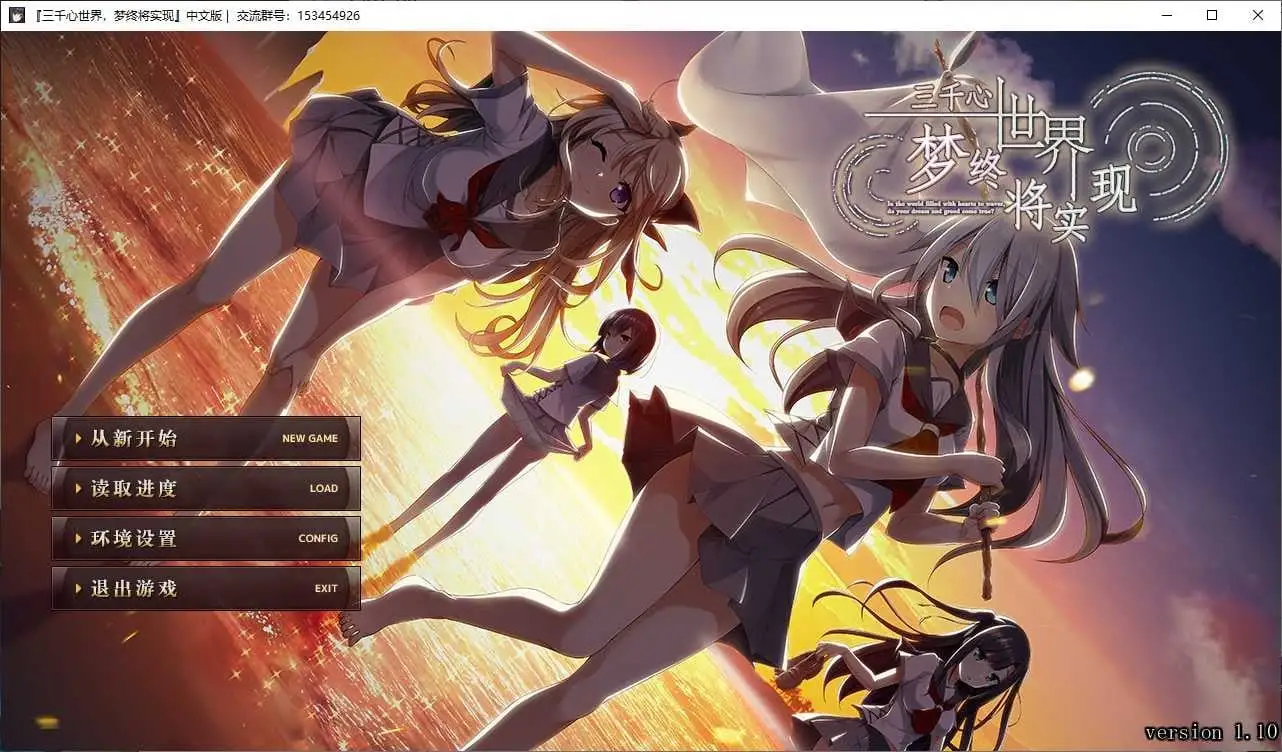This screenshot has width=1282, height=752.
Task: Click the arrow icon beside 读取进度
Action: coord(80,488)
